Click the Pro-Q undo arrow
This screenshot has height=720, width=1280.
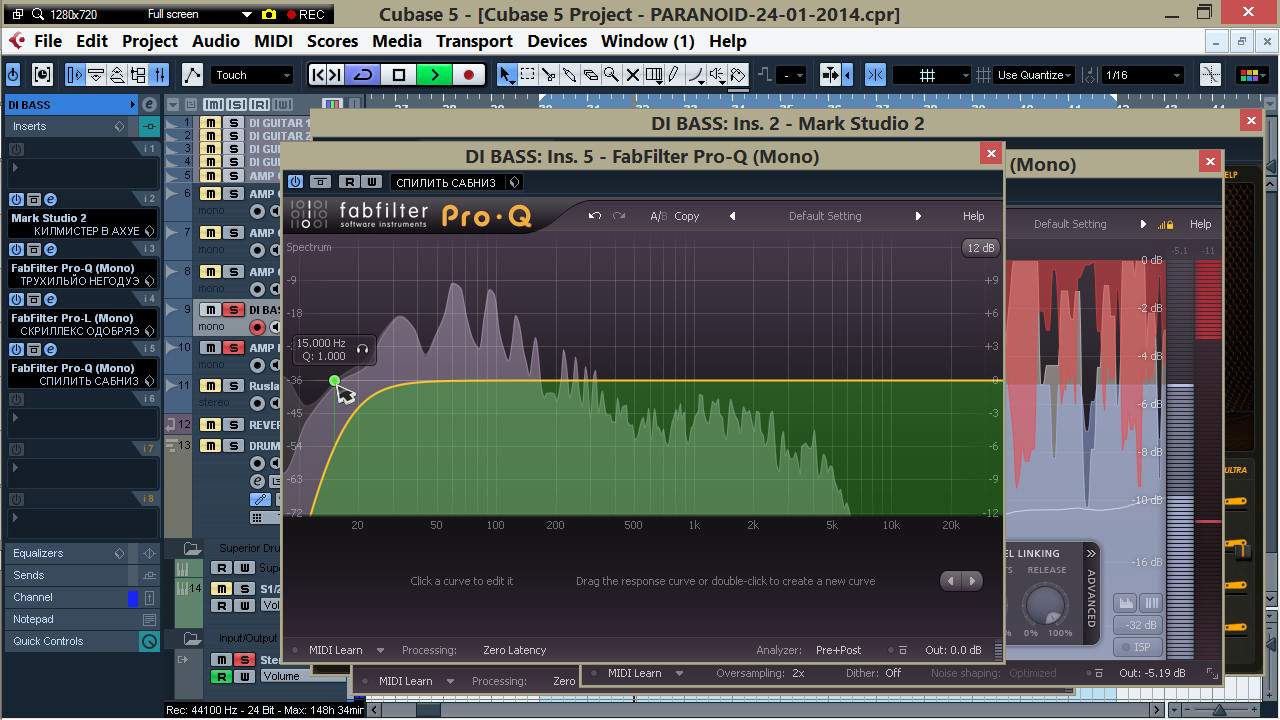595,216
